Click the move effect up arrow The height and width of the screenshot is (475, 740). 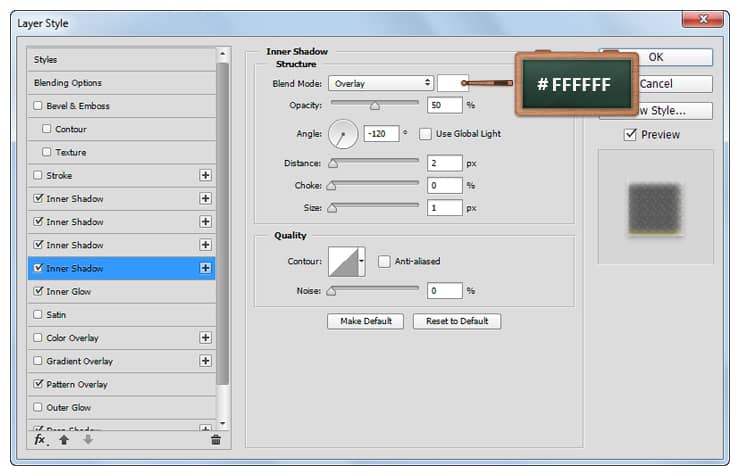coord(64,439)
